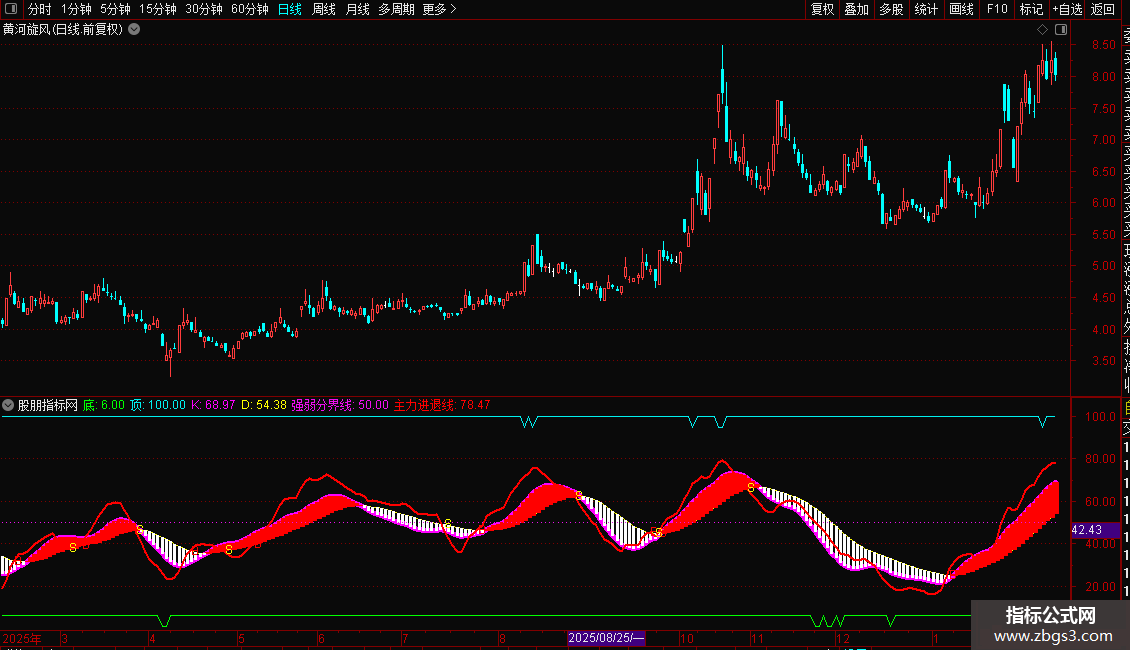Image resolution: width=1130 pixels, height=650 pixels.
Task: Click the 复权 adjustment button
Action: click(x=822, y=9)
